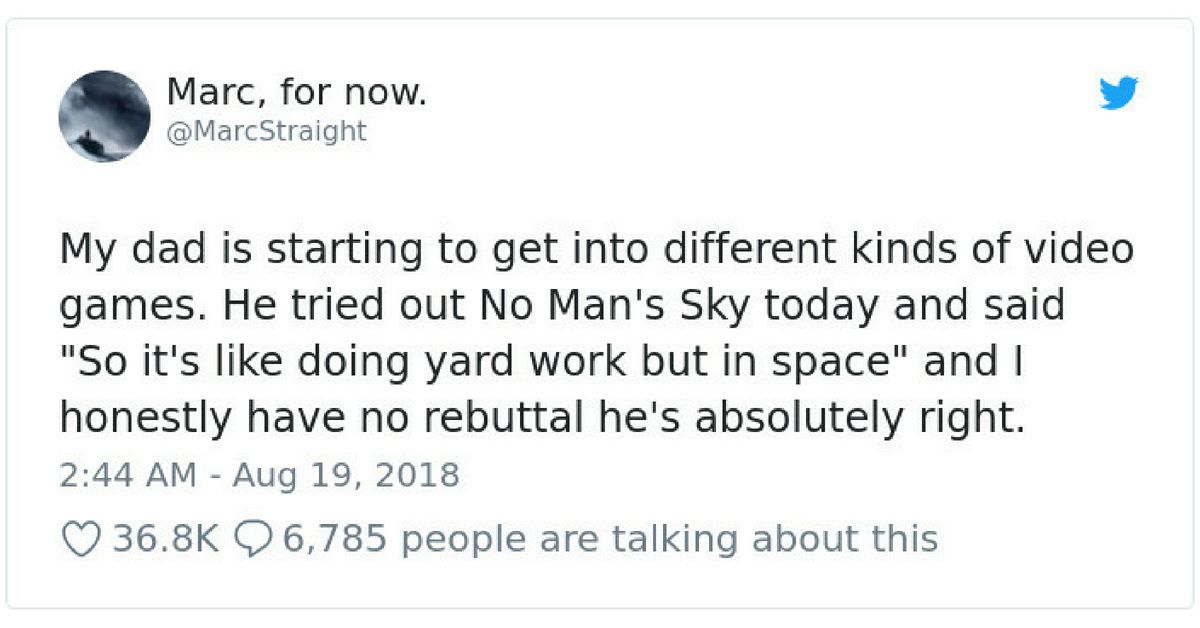Like the tweet with the heart icon
1200x628 pixels.
pos(81,539)
